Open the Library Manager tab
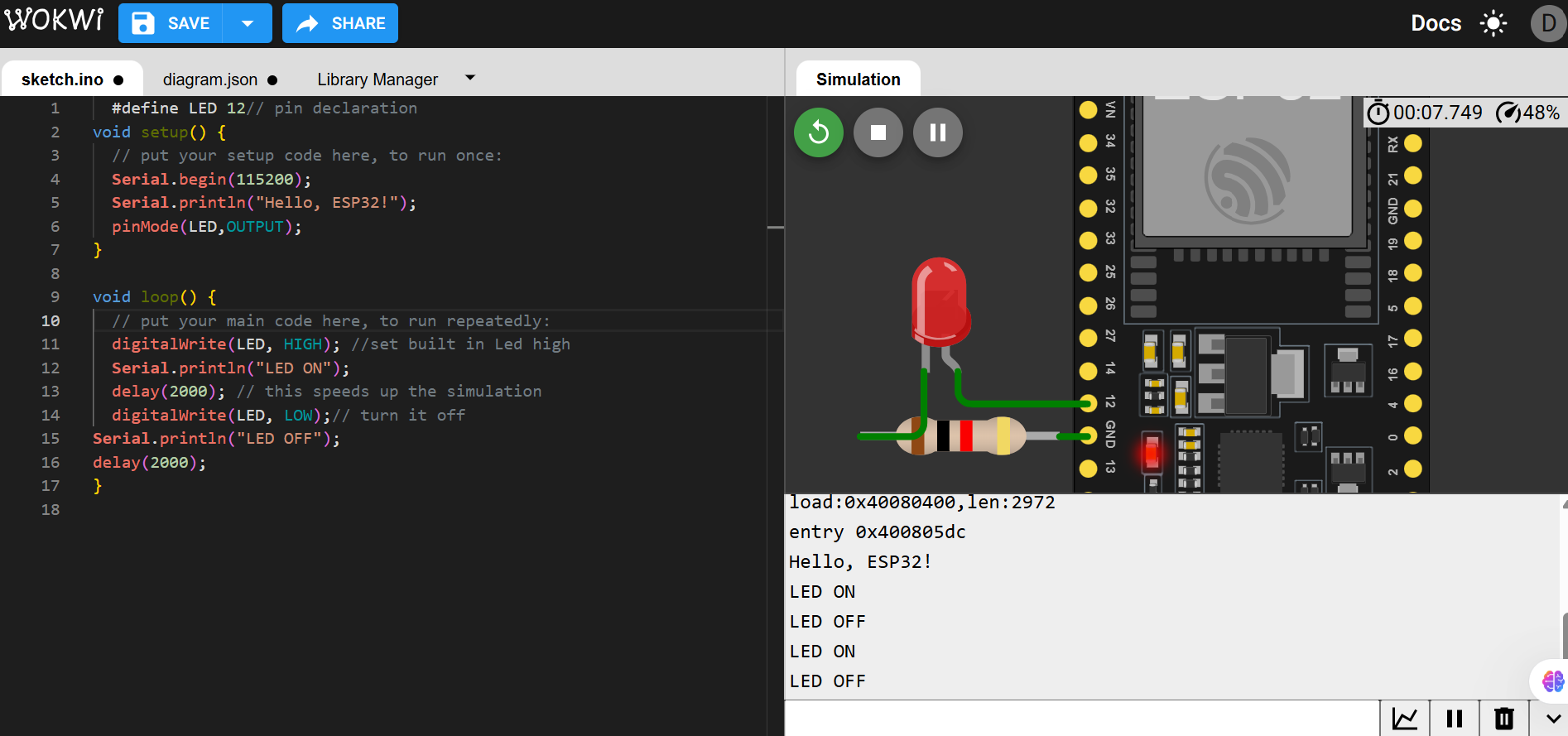 pyautogui.click(x=378, y=79)
